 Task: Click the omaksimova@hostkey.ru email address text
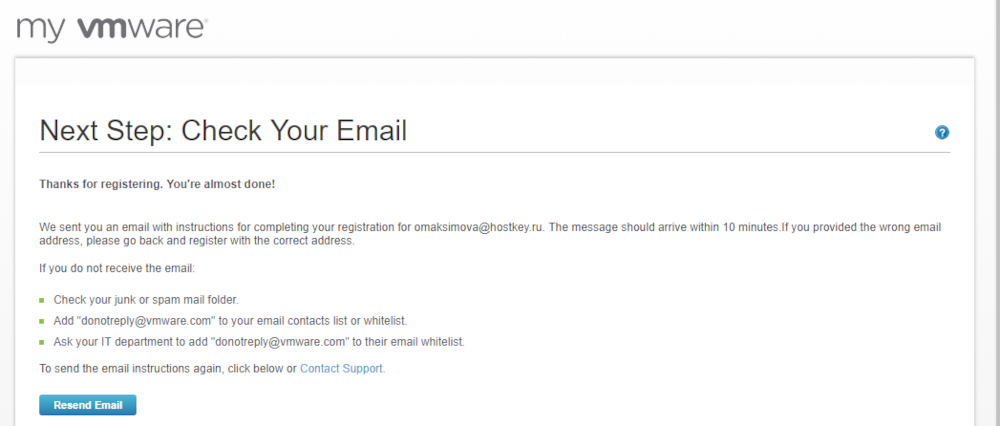pyautogui.click(x=478, y=228)
